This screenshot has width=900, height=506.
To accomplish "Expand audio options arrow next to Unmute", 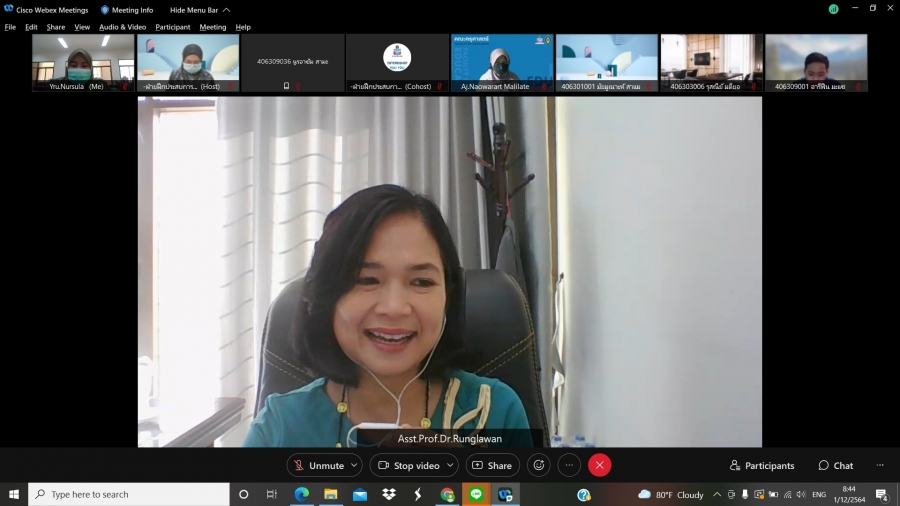I will tap(355, 465).
